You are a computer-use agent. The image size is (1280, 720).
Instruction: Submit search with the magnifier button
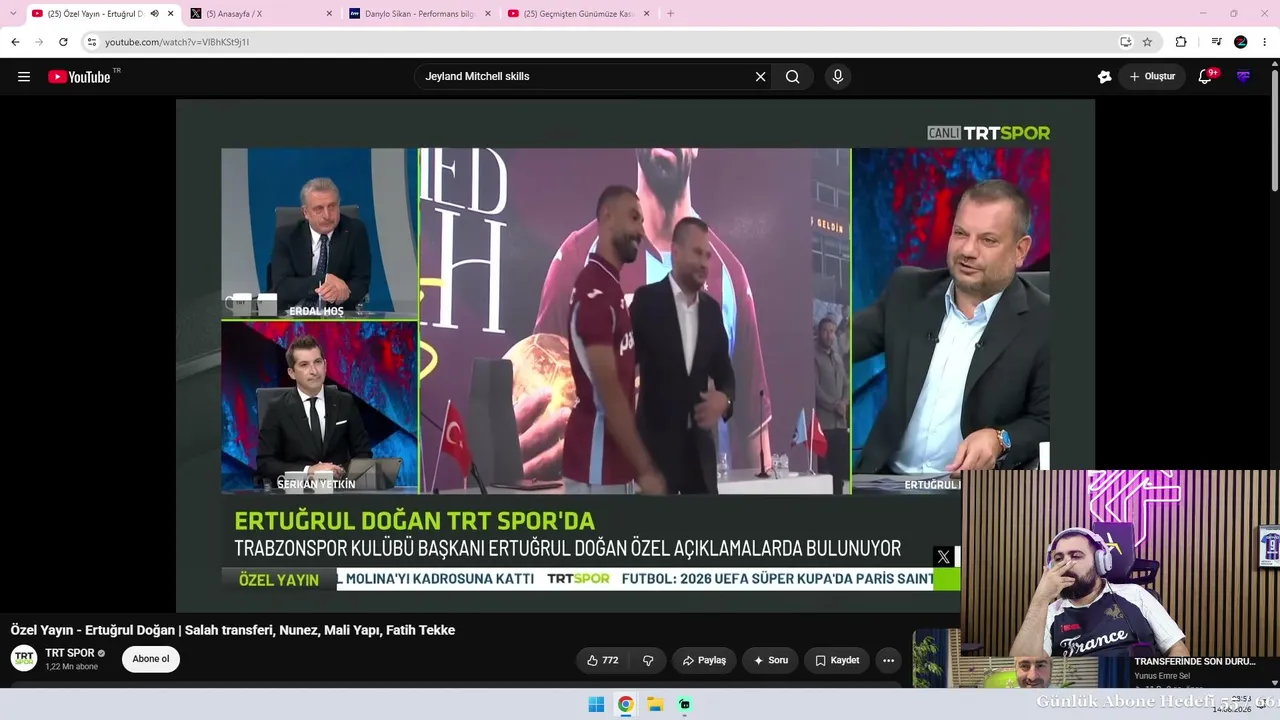[793, 77]
